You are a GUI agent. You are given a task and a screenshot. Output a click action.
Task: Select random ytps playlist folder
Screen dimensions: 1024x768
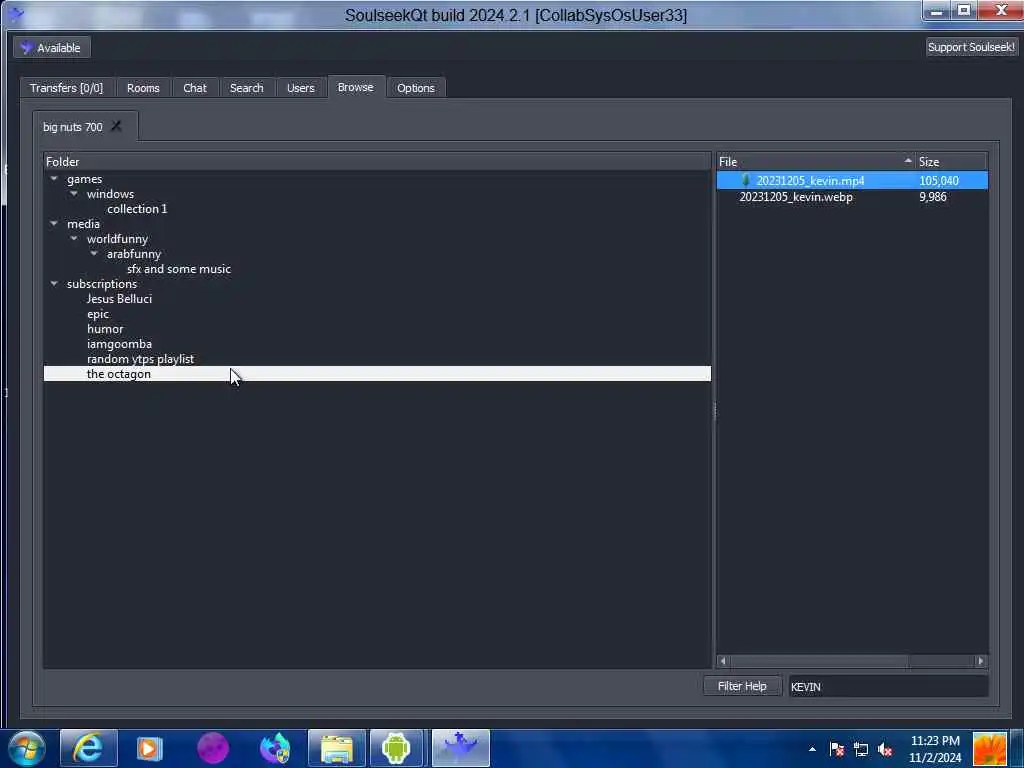140,359
